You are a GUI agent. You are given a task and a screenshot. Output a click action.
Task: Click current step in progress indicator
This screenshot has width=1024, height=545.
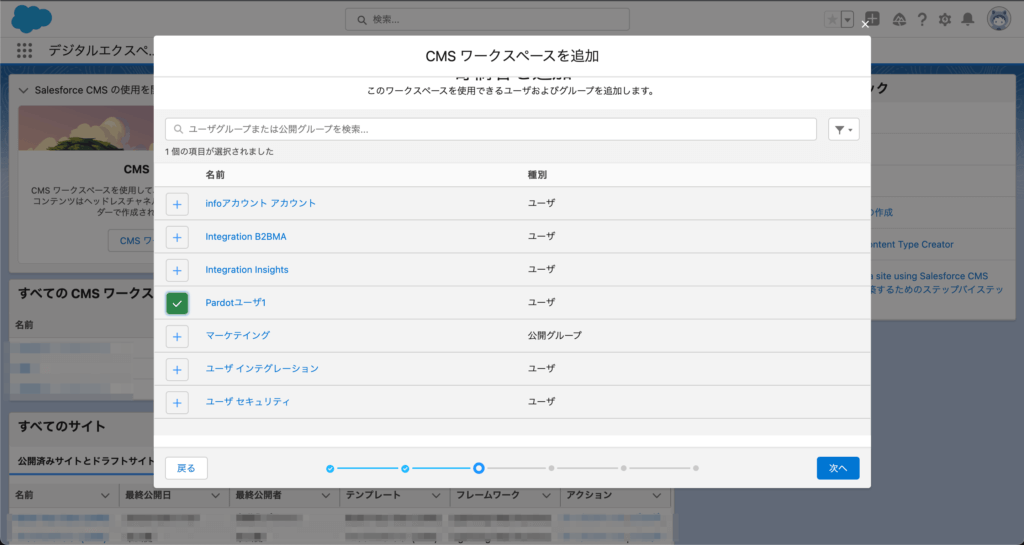tap(479, 468)
